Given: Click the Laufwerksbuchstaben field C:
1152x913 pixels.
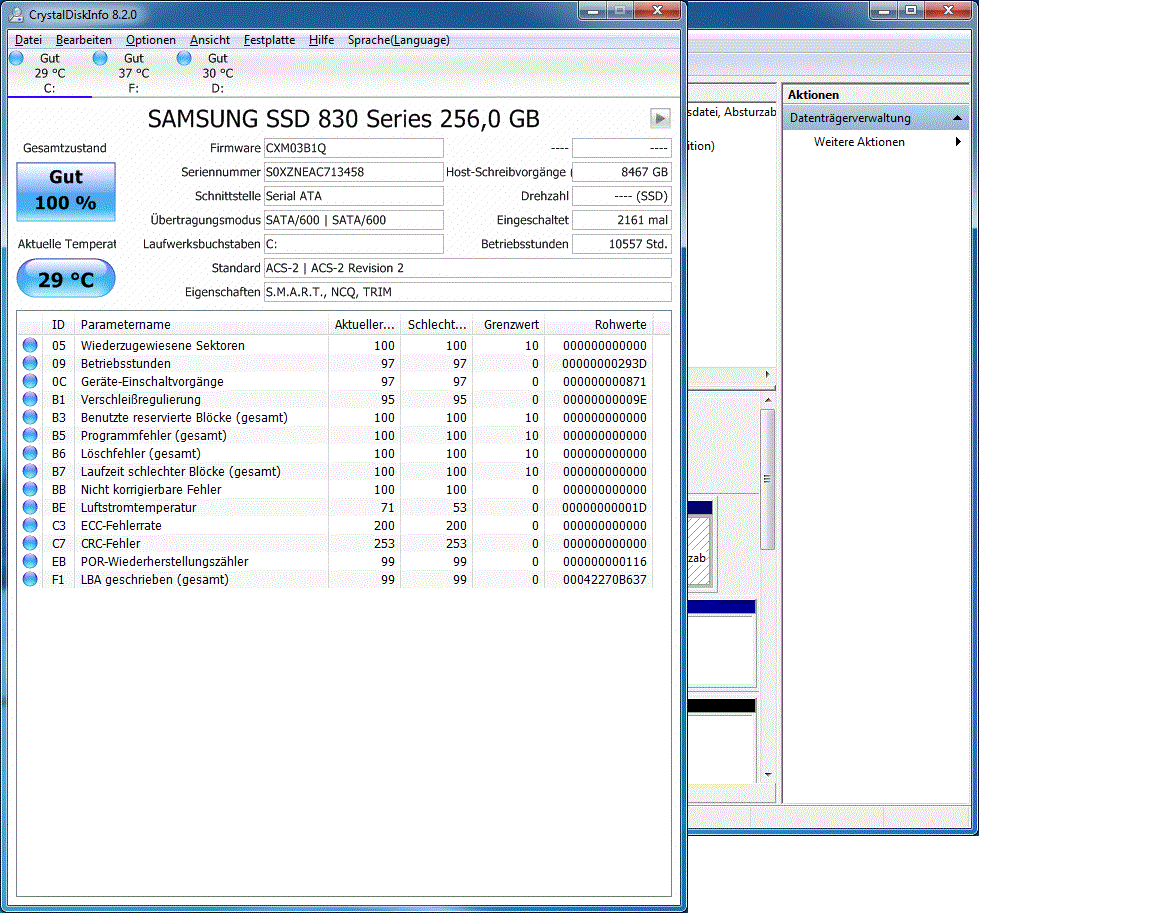Looking at the screenshot, I should pyautogui.click(x=353, y=244).
